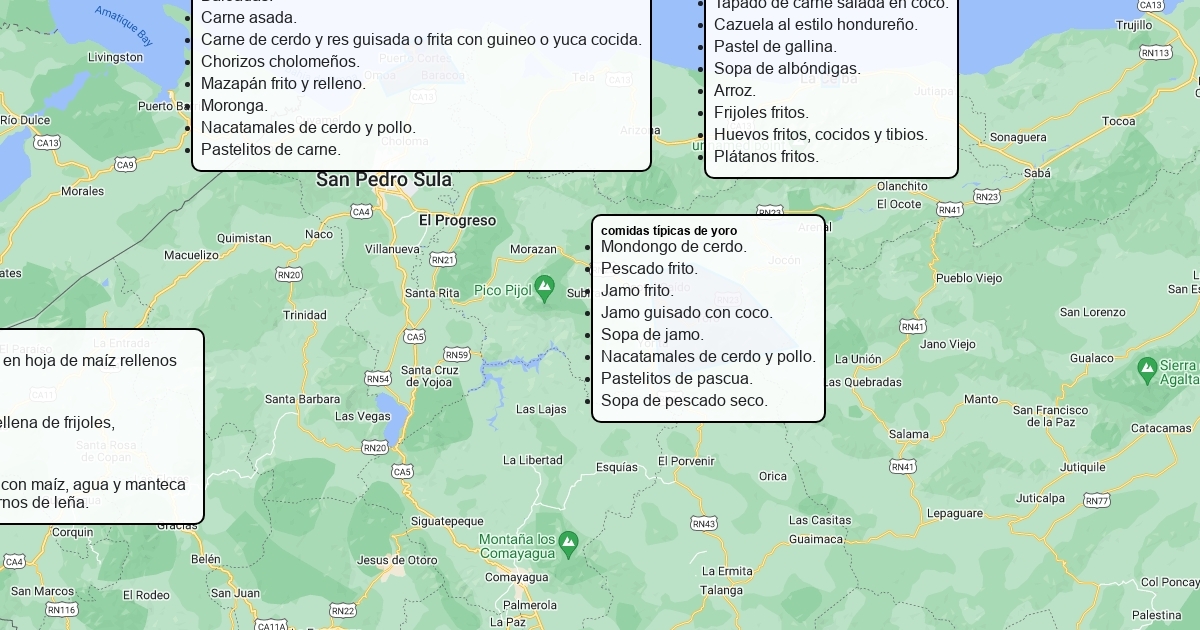Click the RN43 road shield near Talanga

(x=703, y=524)
